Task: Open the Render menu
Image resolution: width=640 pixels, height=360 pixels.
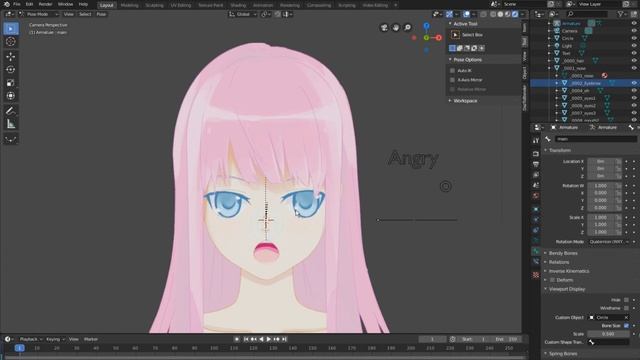Action: [45, 4]
